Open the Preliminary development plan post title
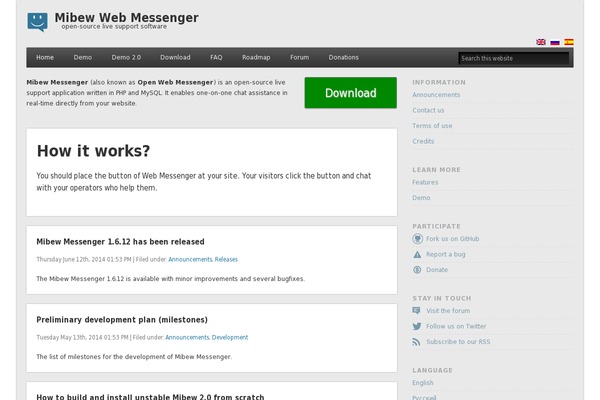The image size is (600, 400). click(x=122, y=320)
